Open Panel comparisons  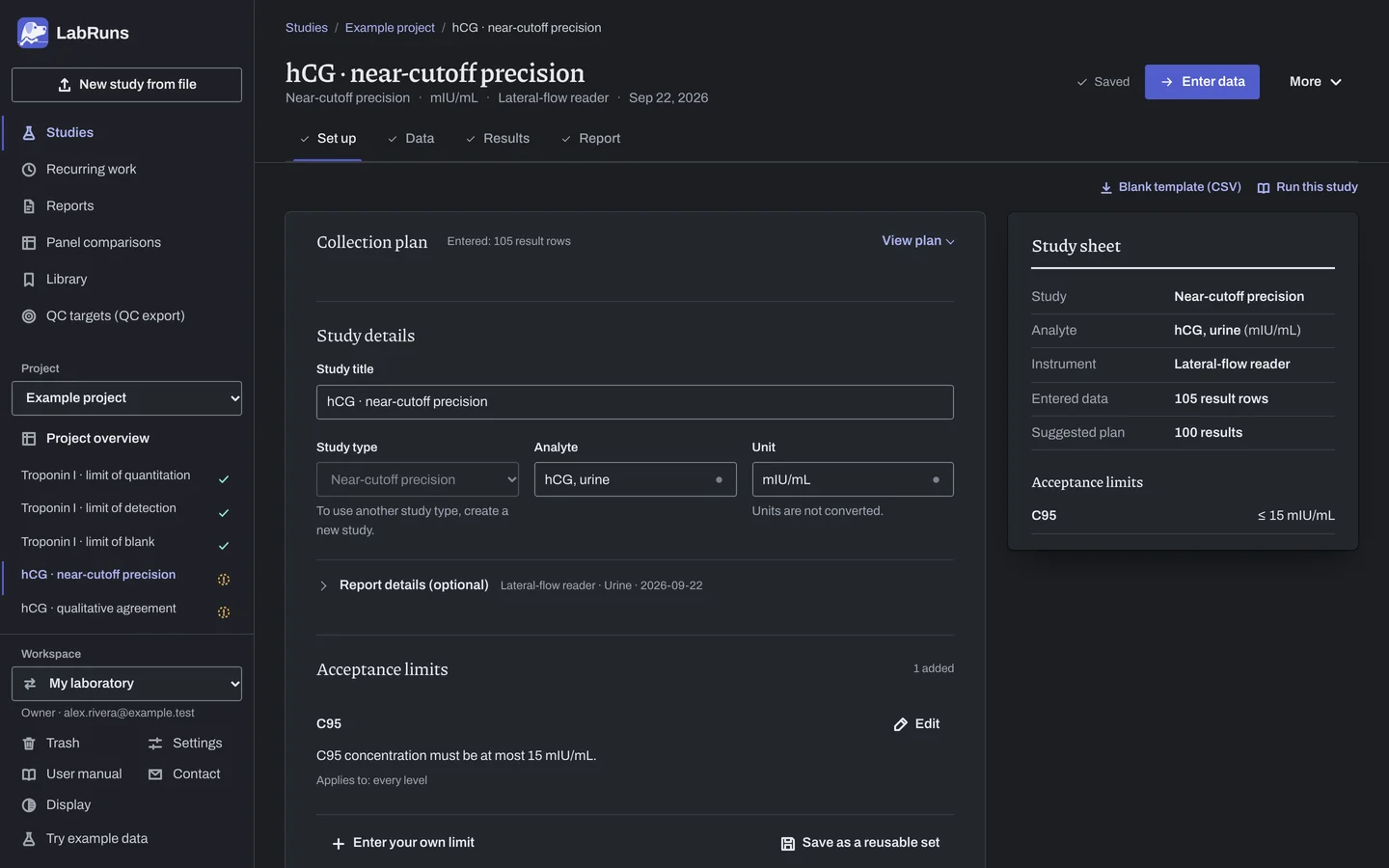point(126,243)
